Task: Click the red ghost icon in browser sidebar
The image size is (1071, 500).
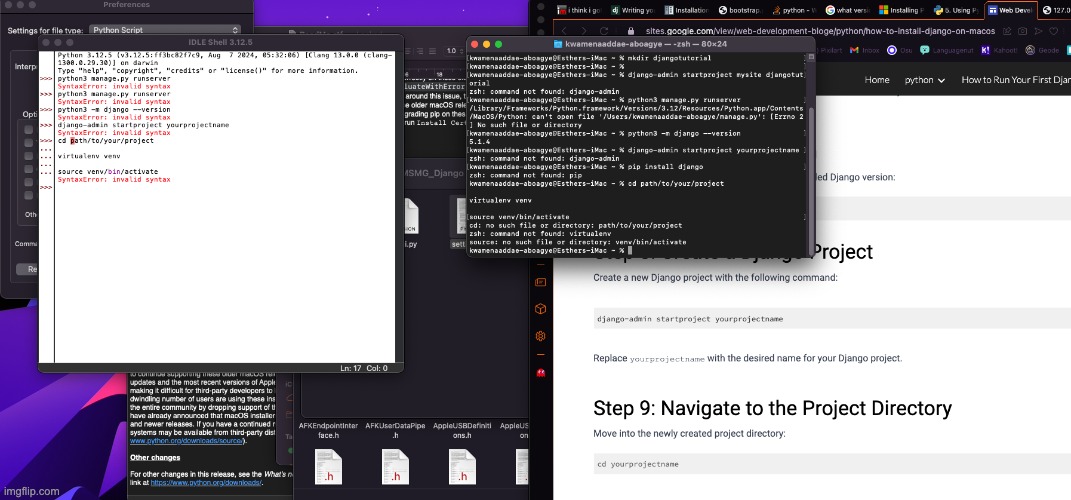Action: click(x=540, y=373)
